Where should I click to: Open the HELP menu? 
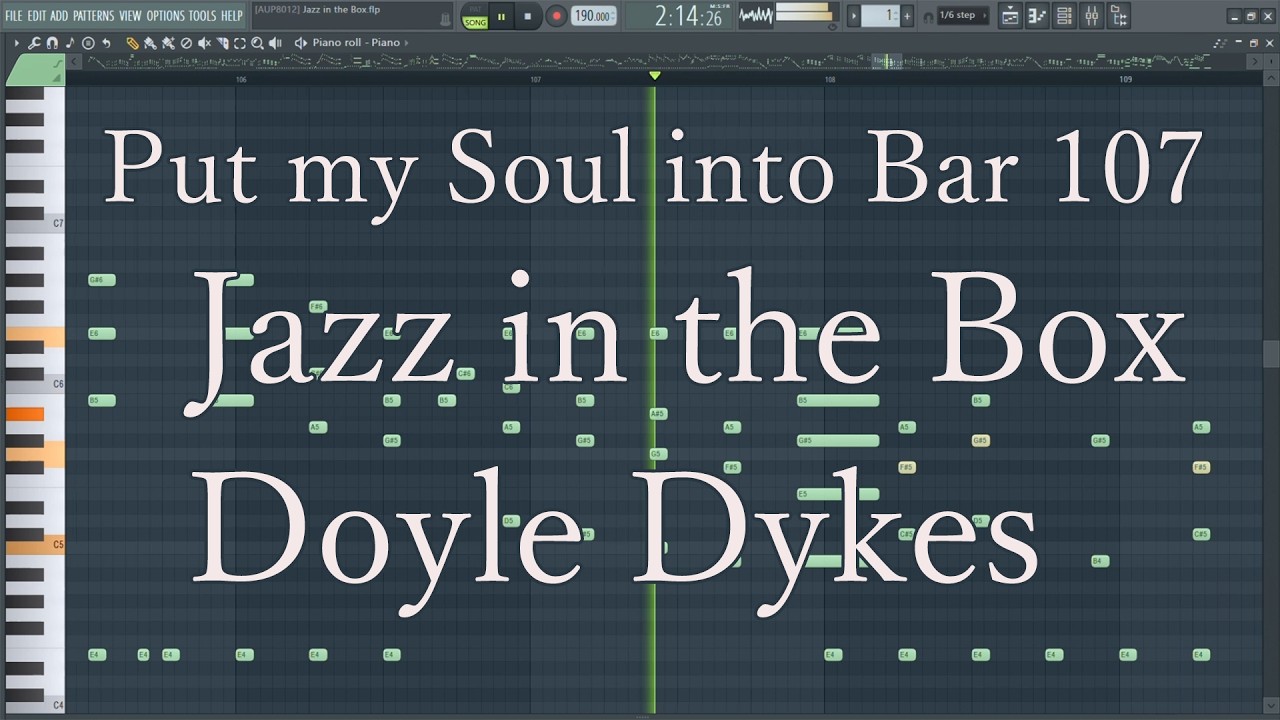tap(232, 16)
